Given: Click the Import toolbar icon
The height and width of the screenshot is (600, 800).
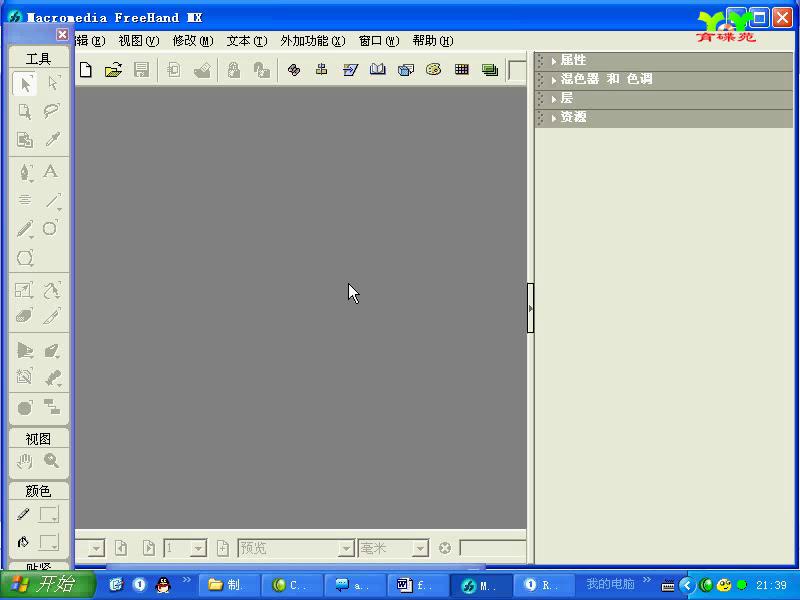Looking at the screenshot, I should (x=174, y=70).
